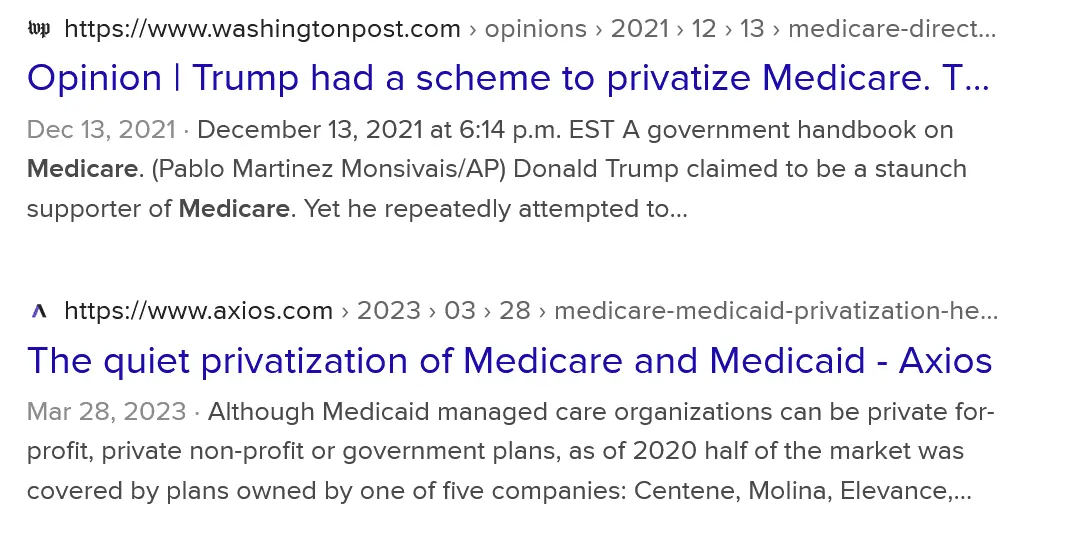The height and width of the screenshot is (550, 1083).
Task: Open the washingtonpost.com URL
Action: 262,28
